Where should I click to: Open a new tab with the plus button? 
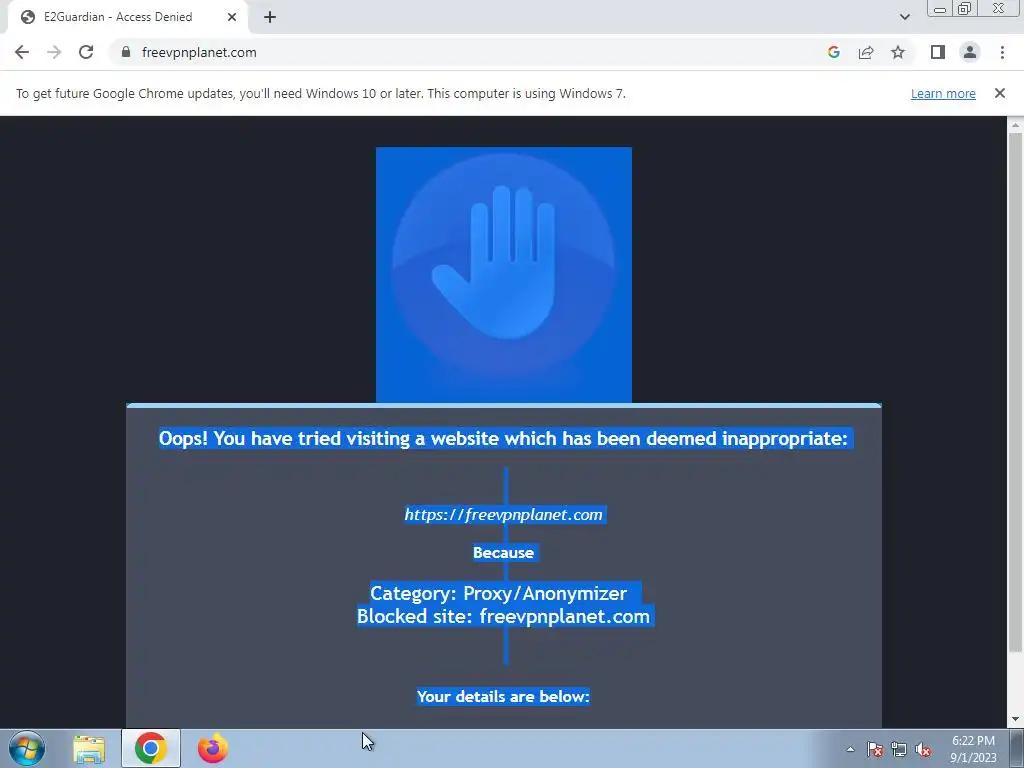pos(270,17)
